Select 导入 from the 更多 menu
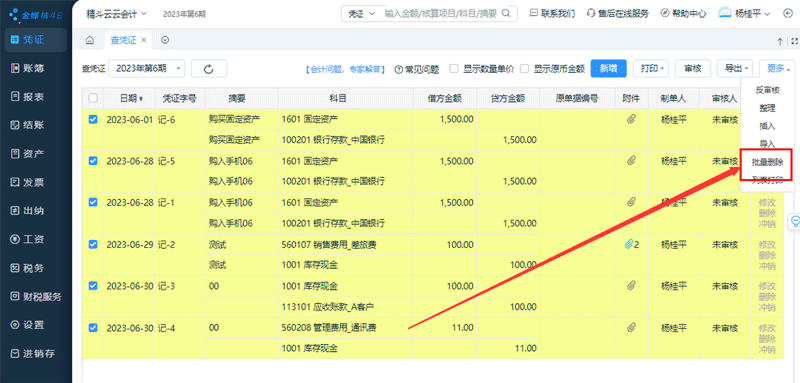This screenshot has height=383, width=800. click(x=767, y=144)
